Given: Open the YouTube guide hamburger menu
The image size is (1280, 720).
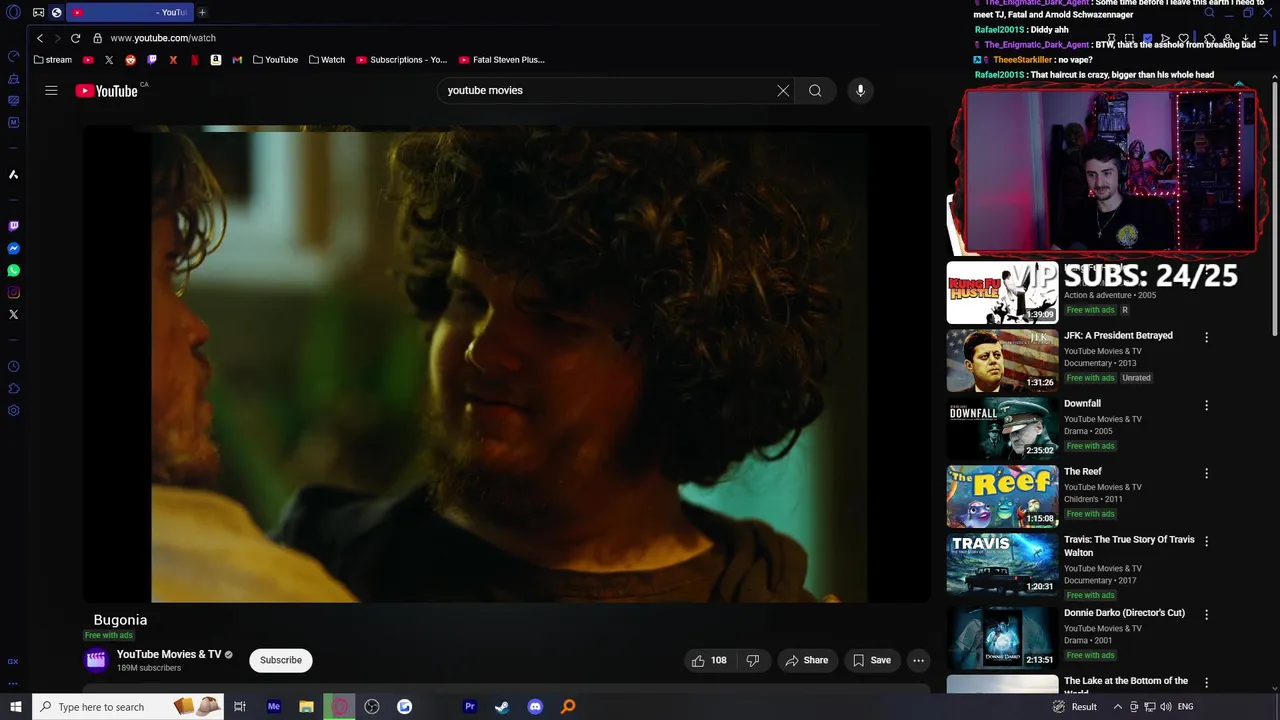Looking at the screenshot, I should (51, 90).
